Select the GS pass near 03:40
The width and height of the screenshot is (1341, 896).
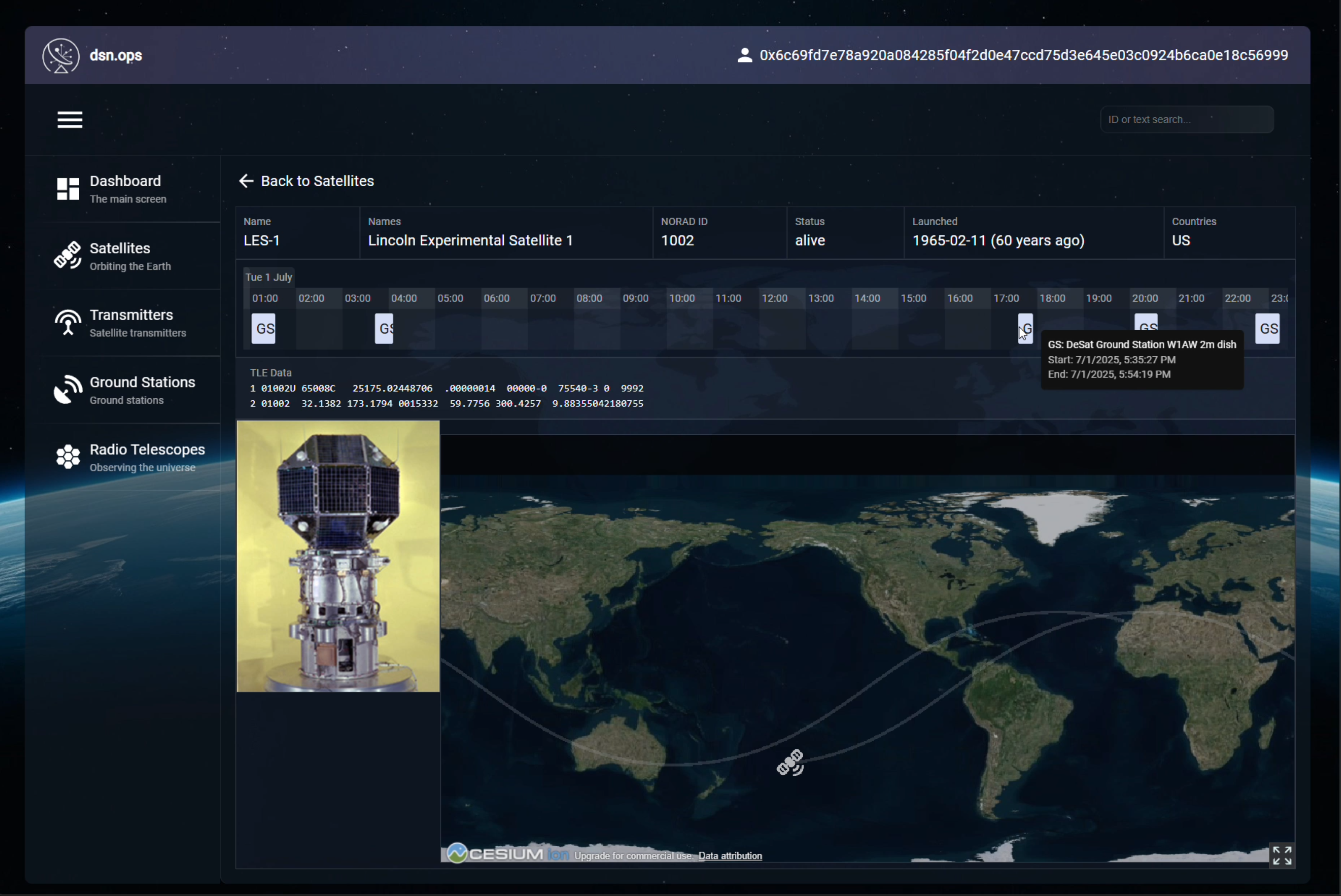(384, 329)
